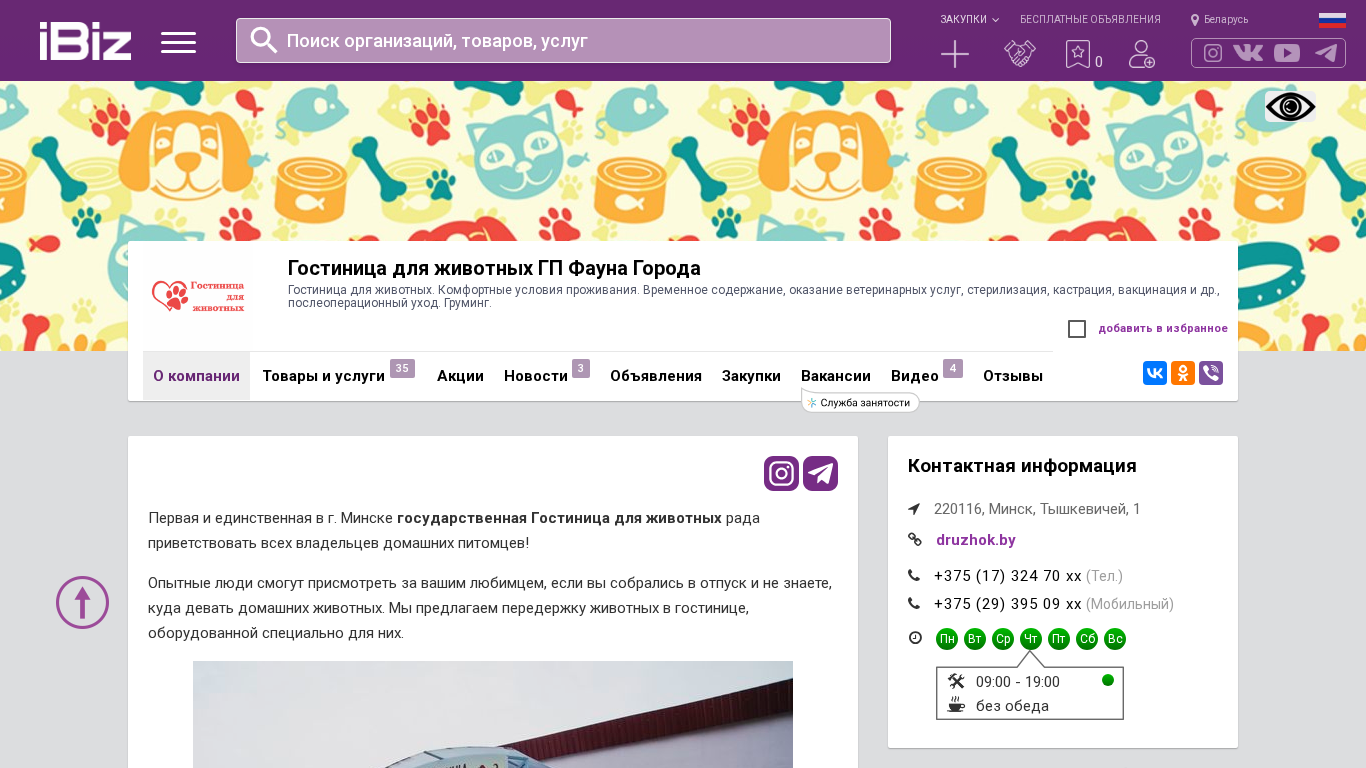Check the добавить в избранное checkbox
The width and height of the screenshot is (1366, 768).
[1077, 329]
